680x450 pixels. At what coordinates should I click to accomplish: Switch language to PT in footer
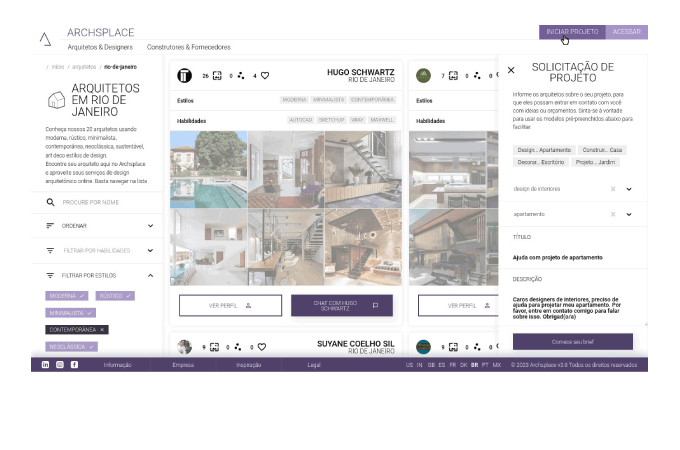485,365
